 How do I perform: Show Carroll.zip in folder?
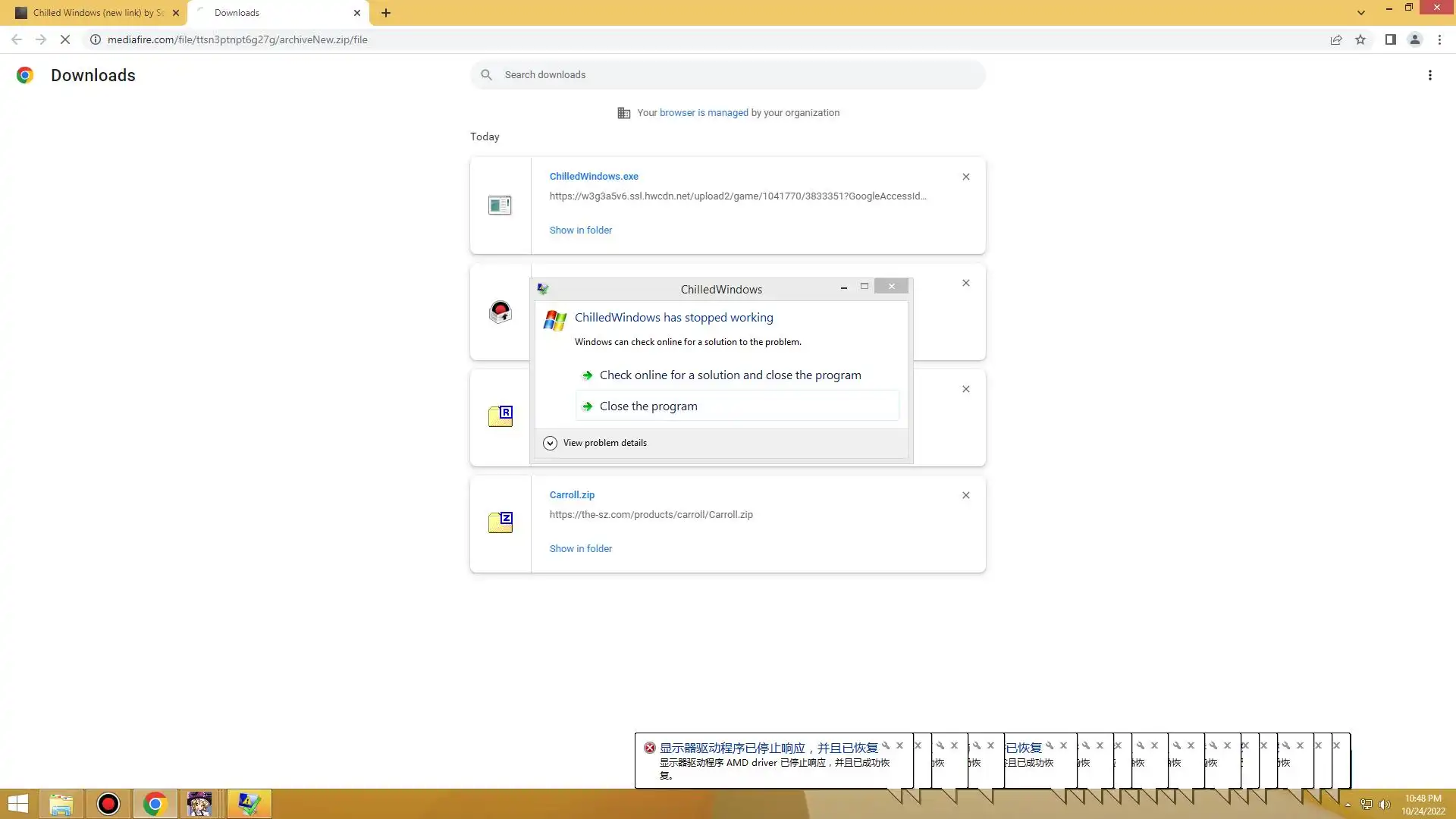tap(580, 548)
